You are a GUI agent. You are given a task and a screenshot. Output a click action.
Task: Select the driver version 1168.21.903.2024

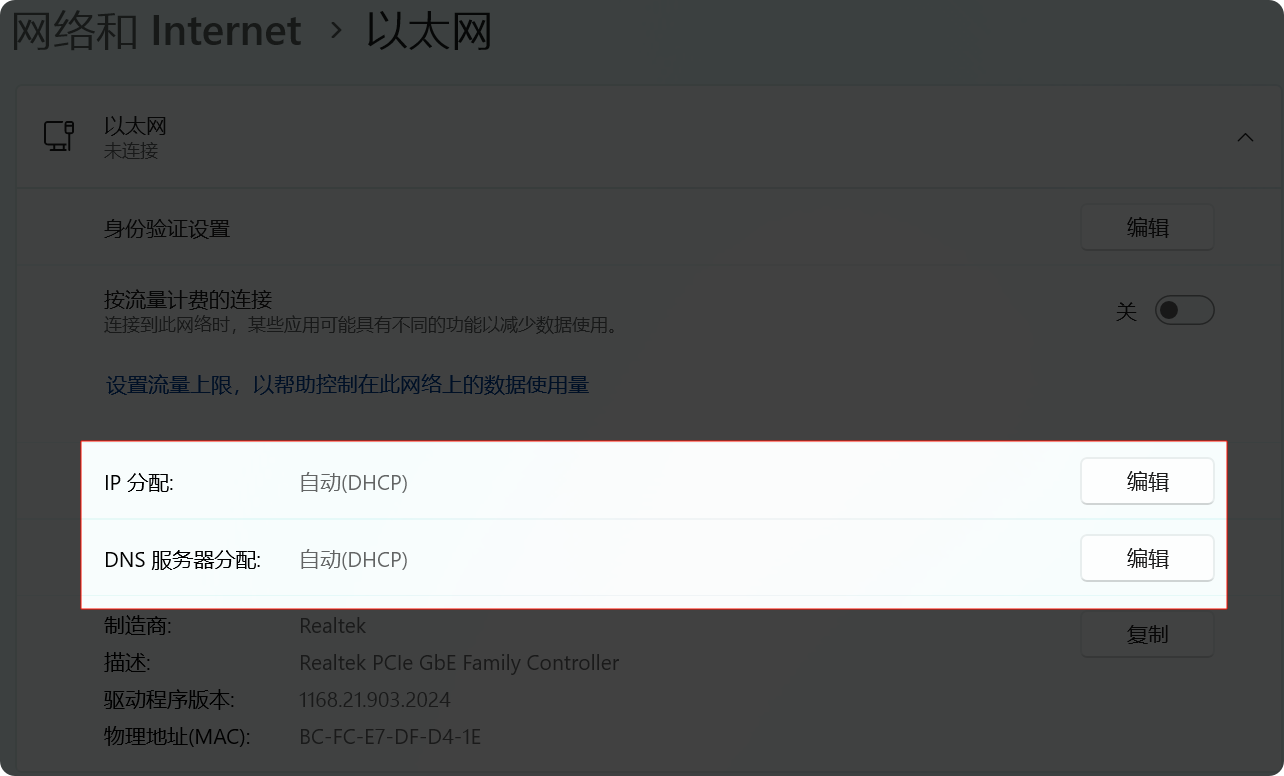375,700
